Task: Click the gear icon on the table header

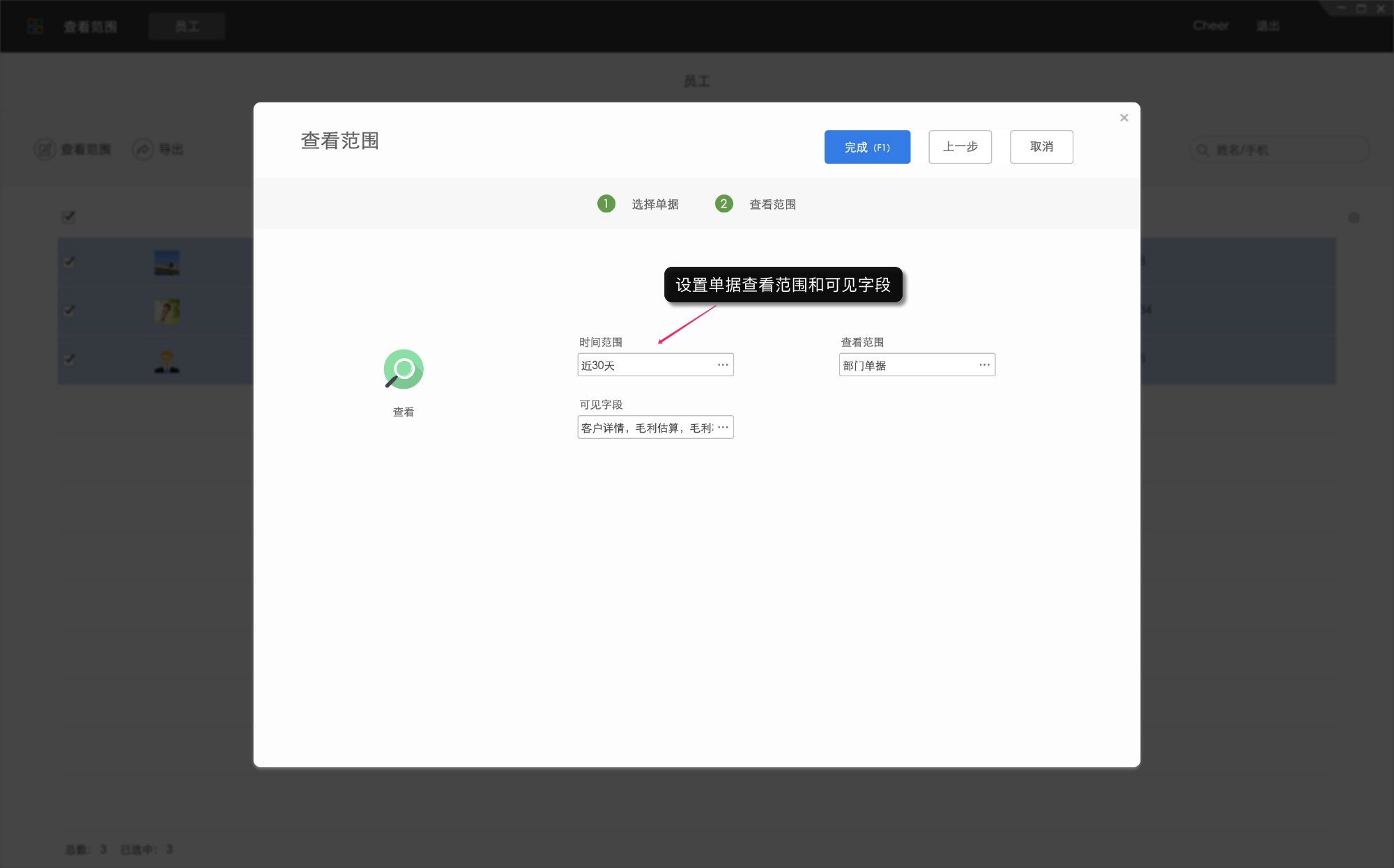Action: [1354, 217]
